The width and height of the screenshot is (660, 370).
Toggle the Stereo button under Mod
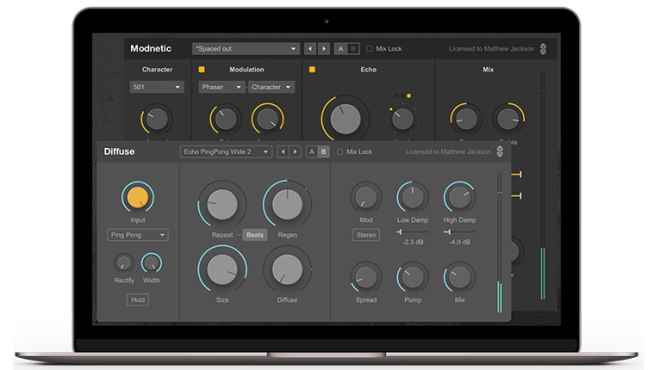[366, 235]
